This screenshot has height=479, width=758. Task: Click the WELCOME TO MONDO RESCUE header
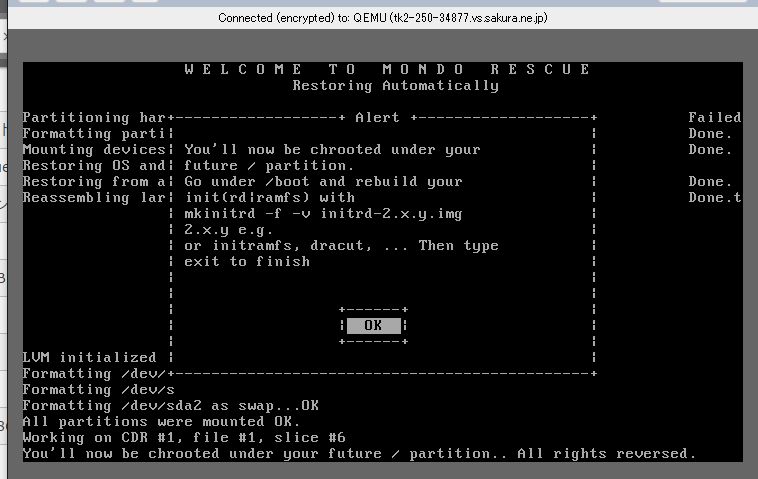[387, 69]
